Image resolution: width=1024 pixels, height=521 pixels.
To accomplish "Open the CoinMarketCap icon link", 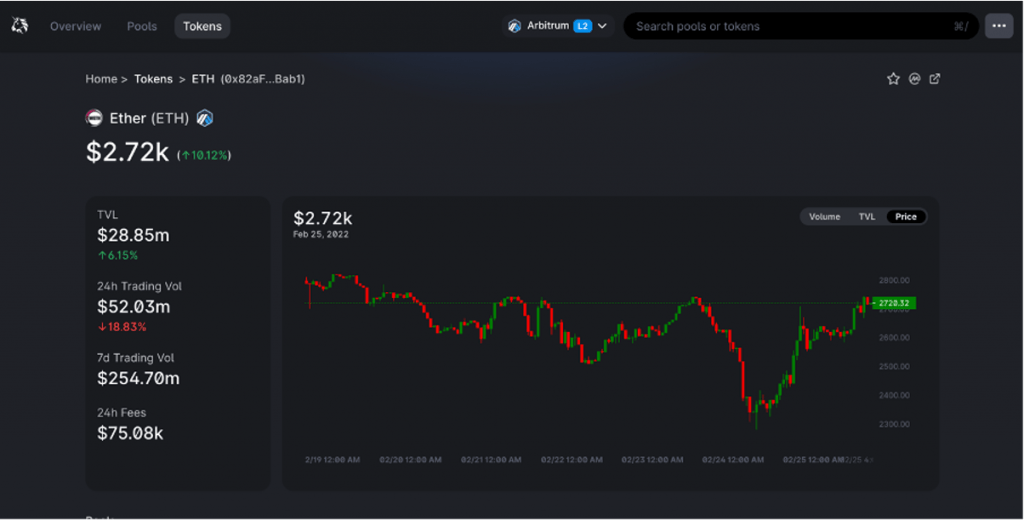I will pyautogui.click(x=914, y=79).
